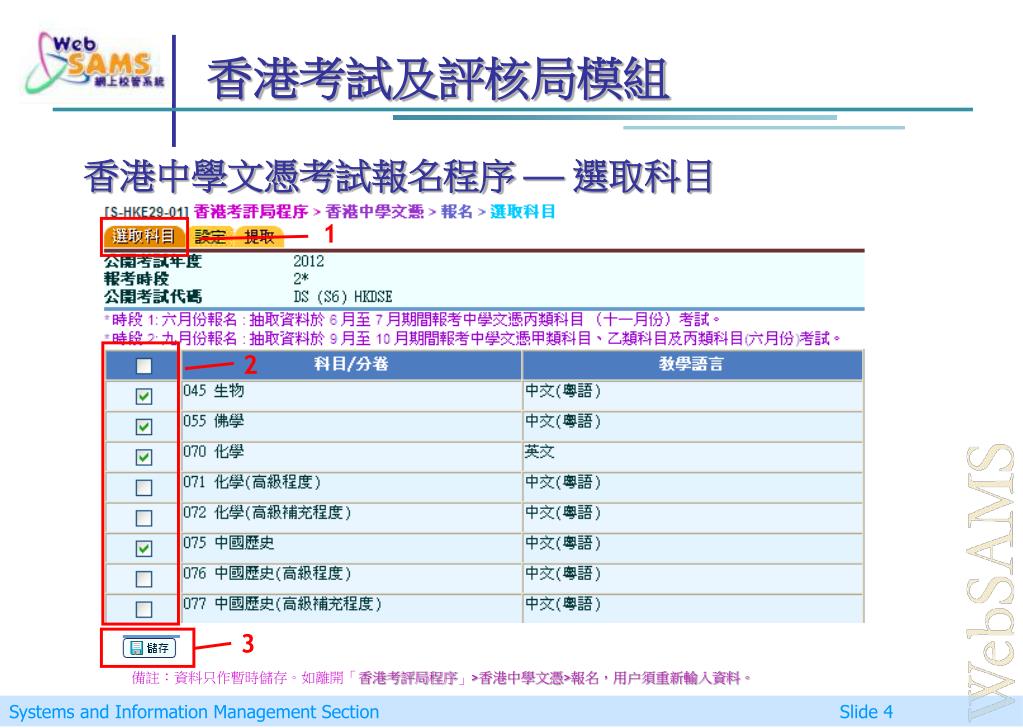Image resolution: width=1023 pixels, height=728 pixels.
Task: Click the 科目/分卷 column header
Action: 352,364
